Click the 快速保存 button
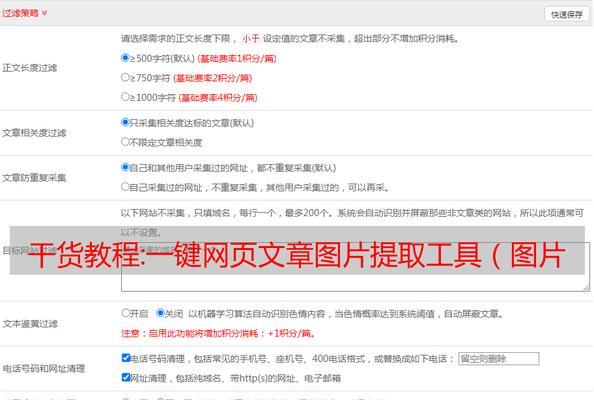This screenshot has width=594, height=400. 567,14
